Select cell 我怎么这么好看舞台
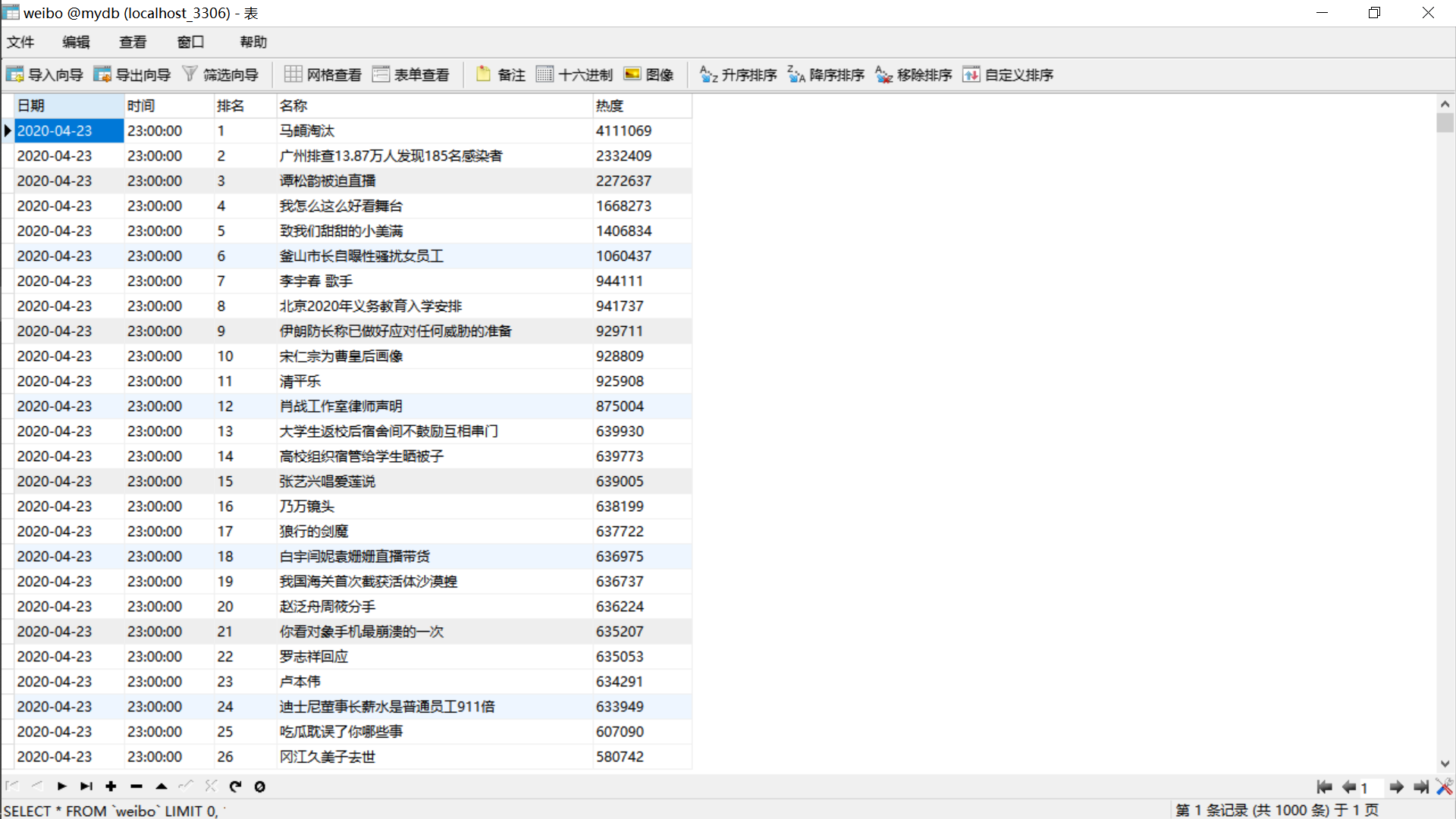The width and height of the screenshot is (1456, 819). click(x=435, y=206)
